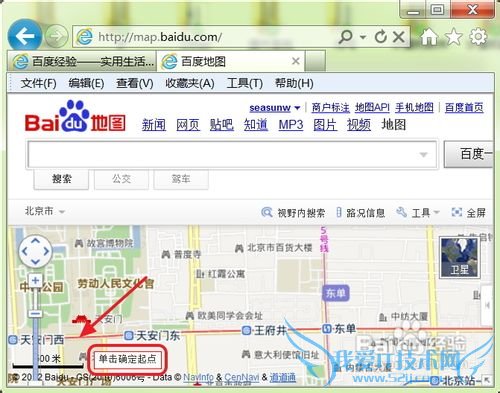Click 视野内搜索 tool
The height and width of the screenshot is (393, 500).
click(x=293, y=212)
